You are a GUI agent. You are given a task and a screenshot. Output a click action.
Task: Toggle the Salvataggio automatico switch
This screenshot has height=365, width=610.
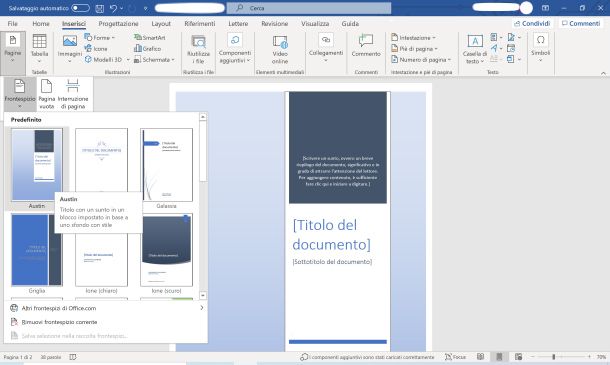coord(80,8)
